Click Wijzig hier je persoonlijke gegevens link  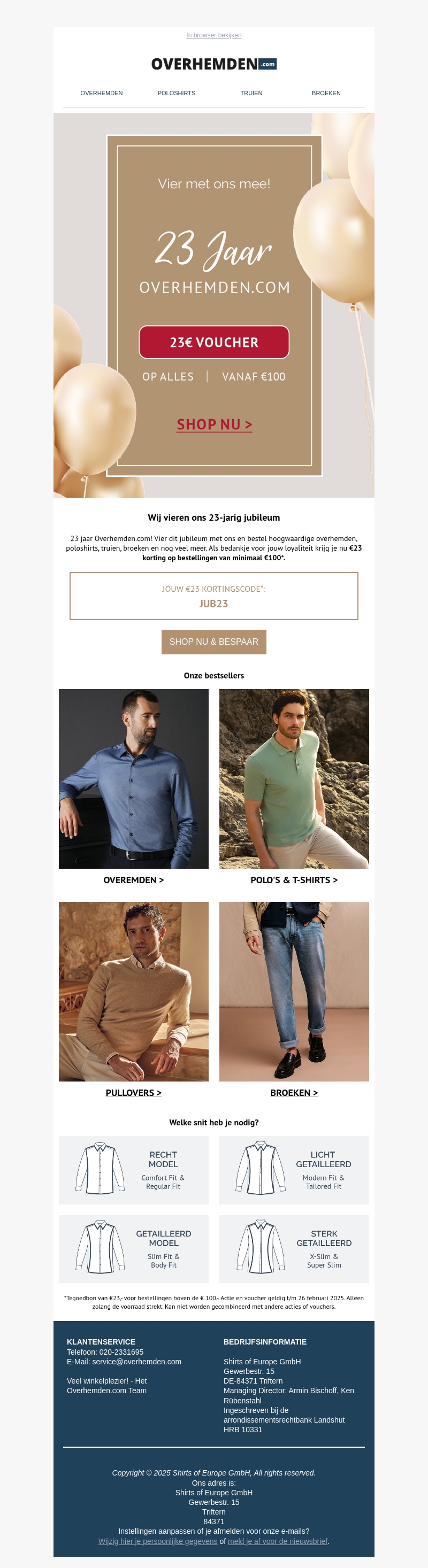(158, 1541)
